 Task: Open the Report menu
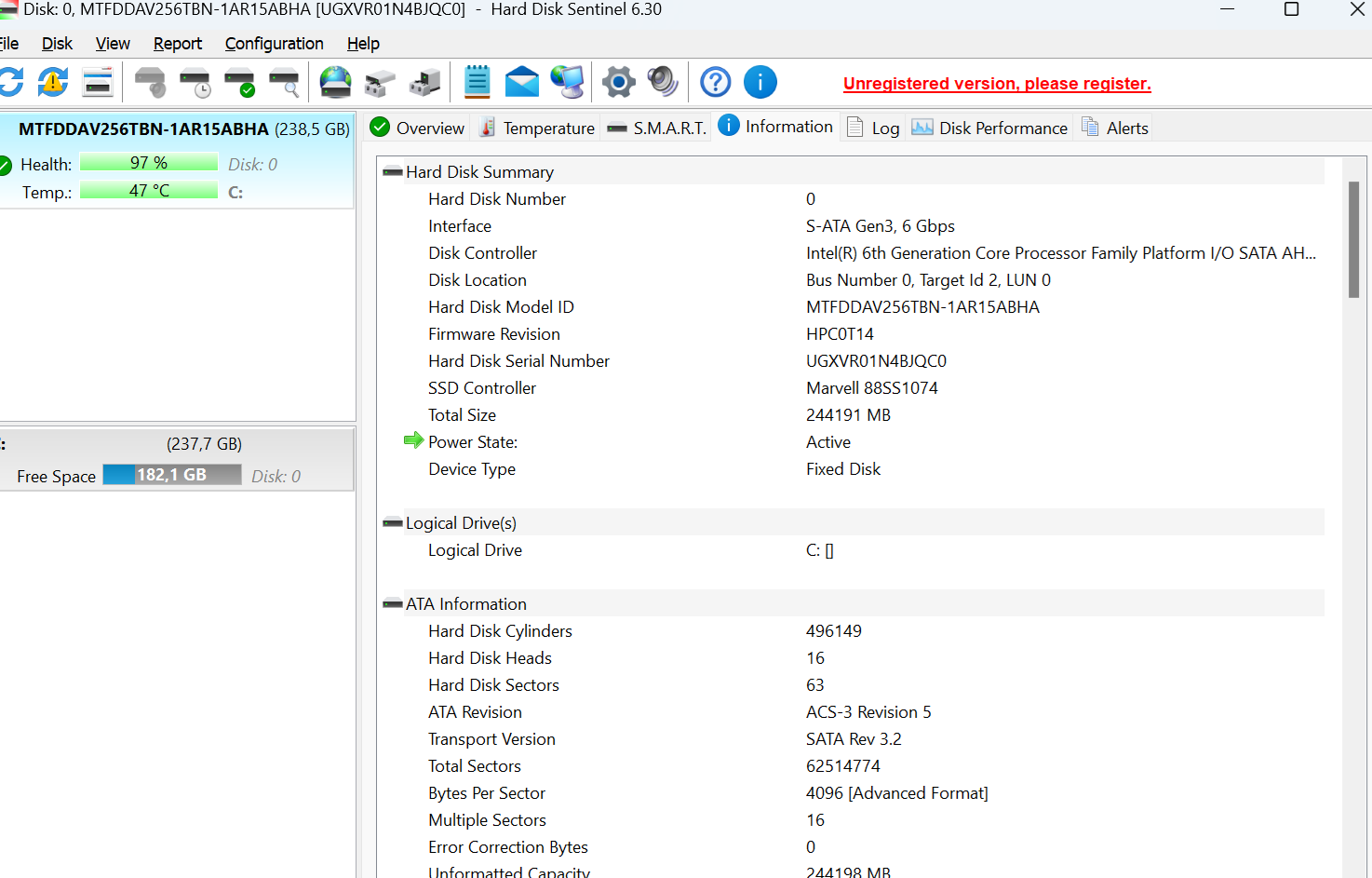coord(177,44)
